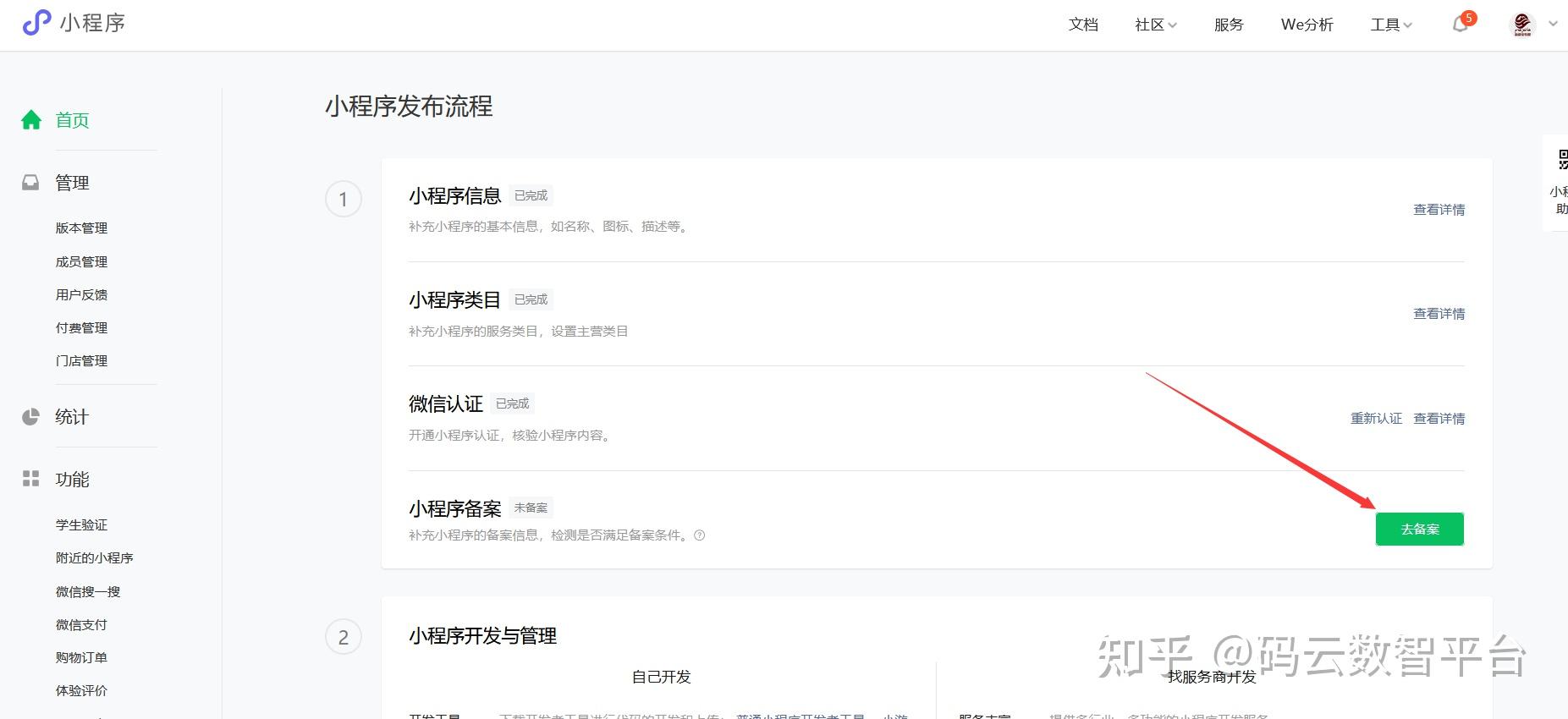Open 购物订单 in sidebar
This screenshot has height=719, width=1568.
pyautogui.click(x=82, y=658)
